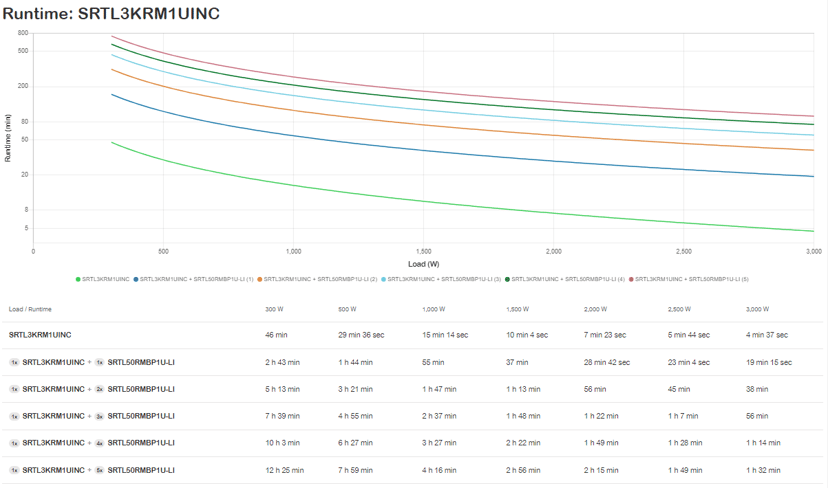Click the Runtime: SRTL3KRM1UINC page heading
828x488 pixels.
tap(111, 13)
